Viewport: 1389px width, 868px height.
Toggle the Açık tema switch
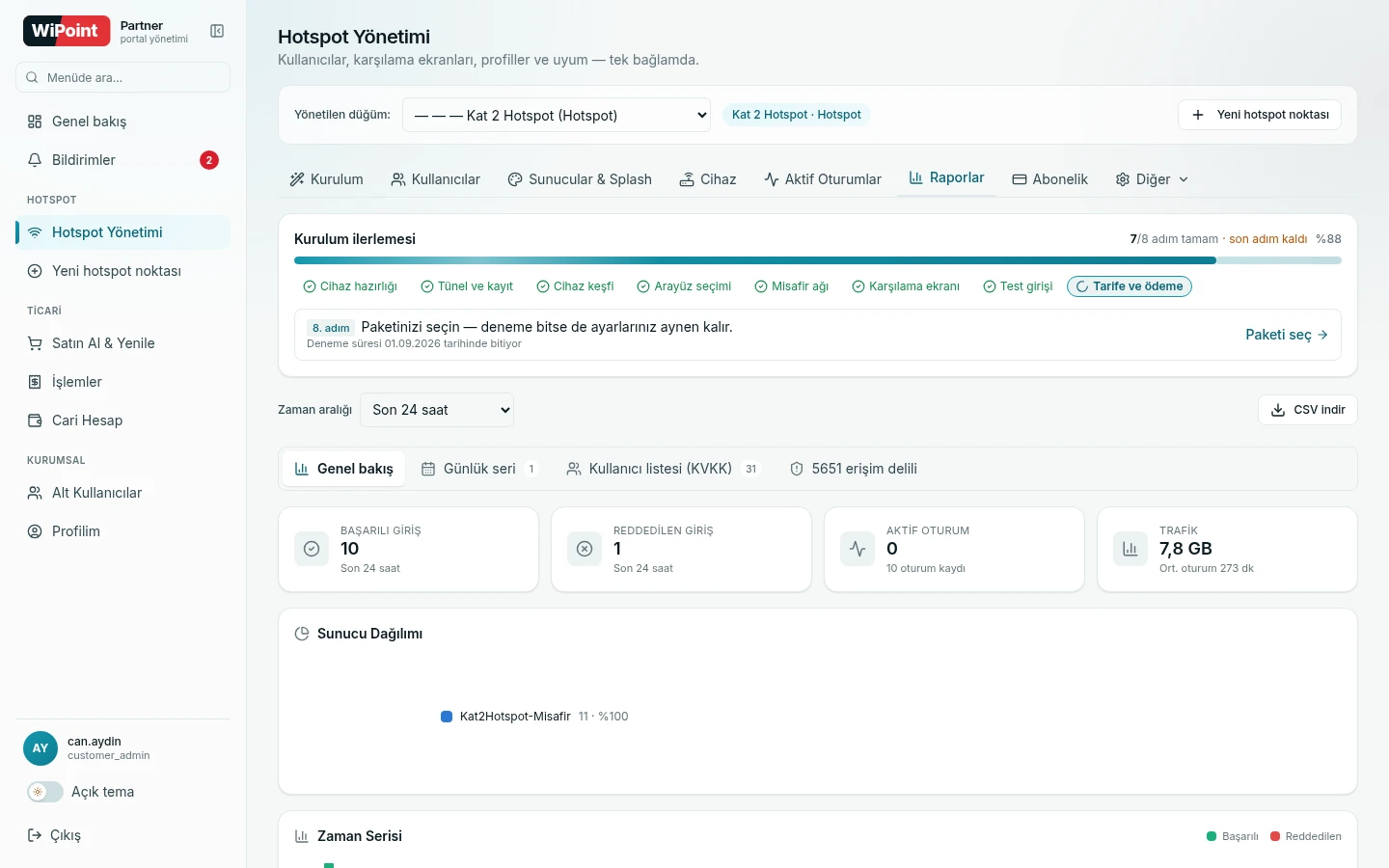[x=45, y=792]
